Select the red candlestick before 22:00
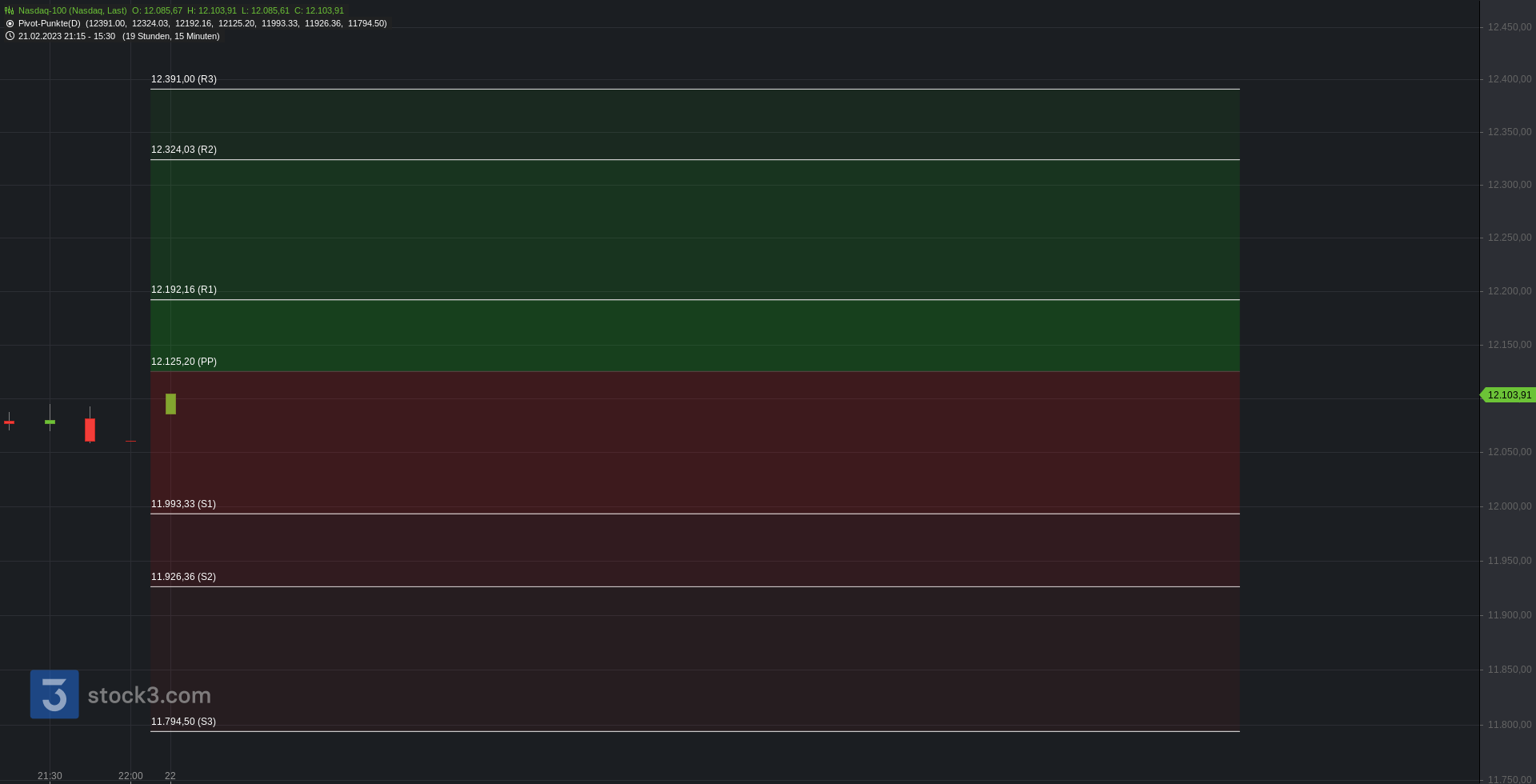 point(90,430)
